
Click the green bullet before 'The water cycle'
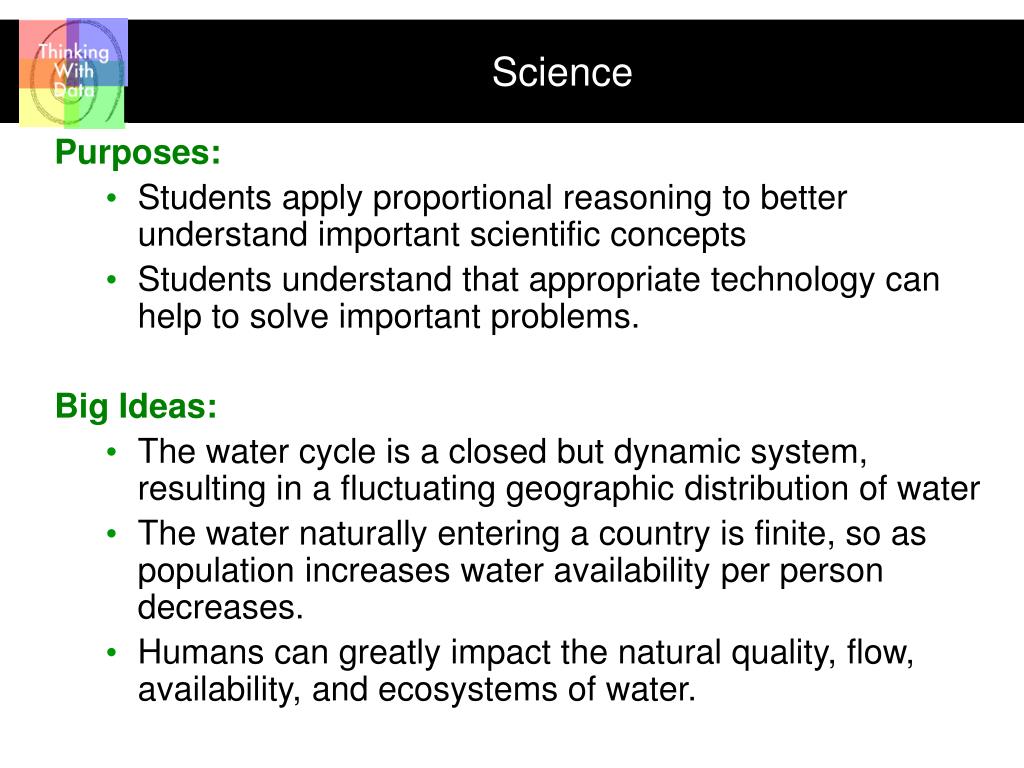coord(112,452)
